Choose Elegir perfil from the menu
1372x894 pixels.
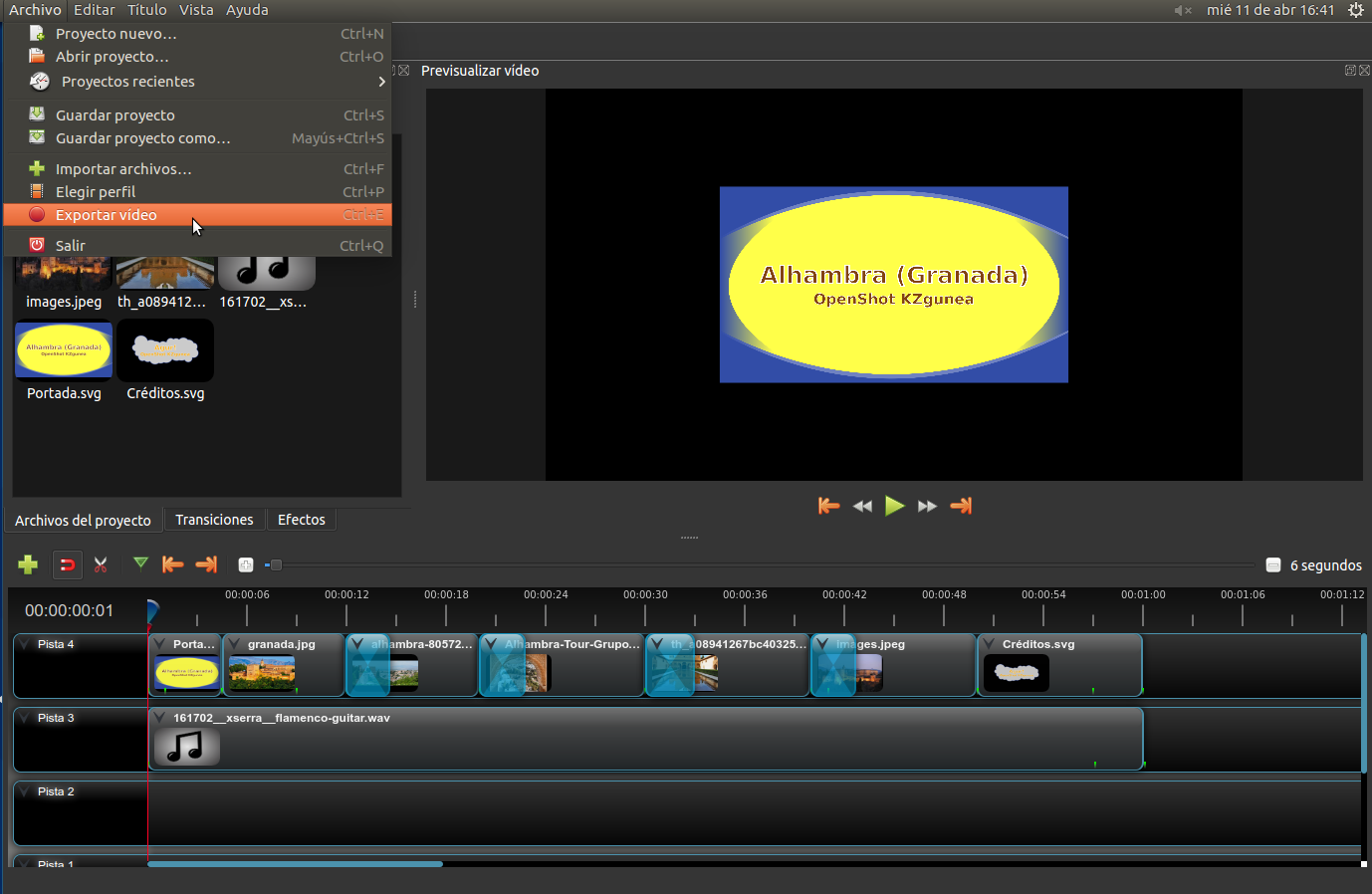click(x=197, y=192)
